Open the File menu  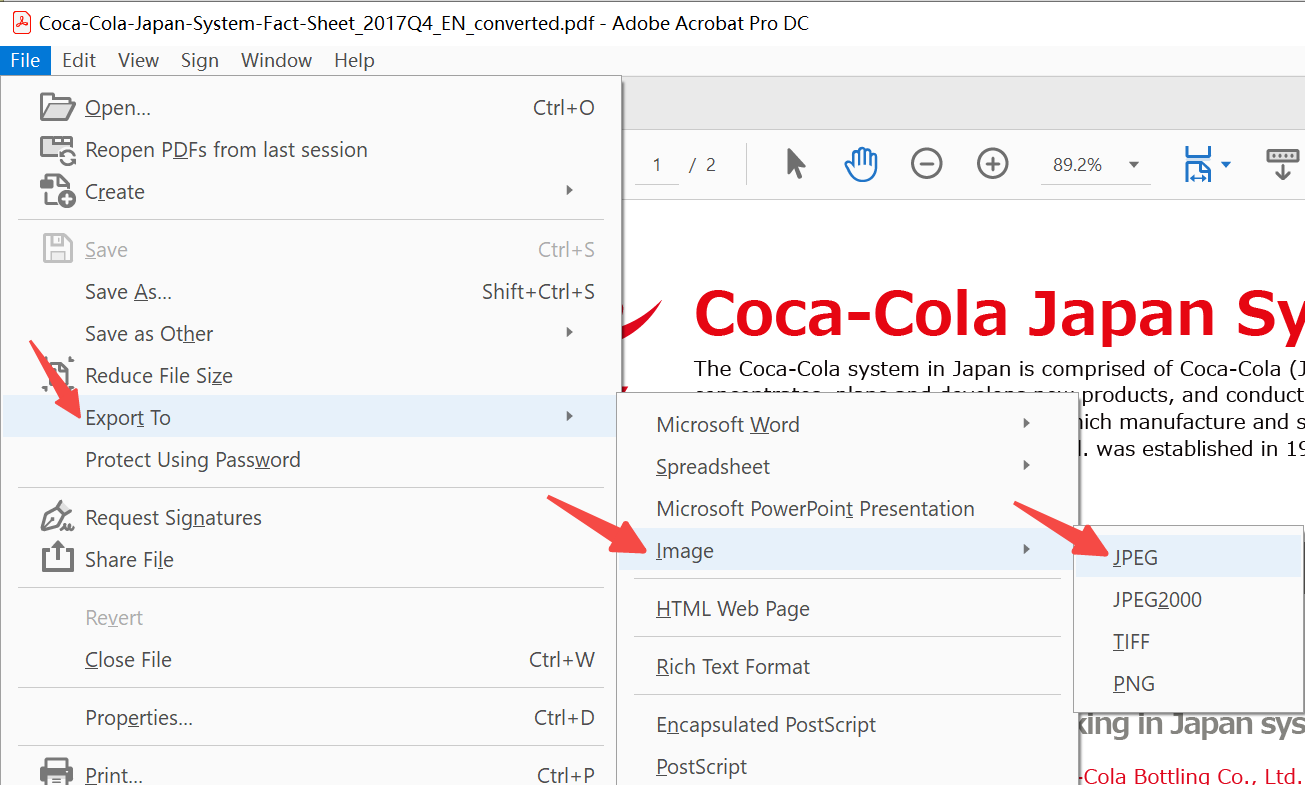point(25,60)
